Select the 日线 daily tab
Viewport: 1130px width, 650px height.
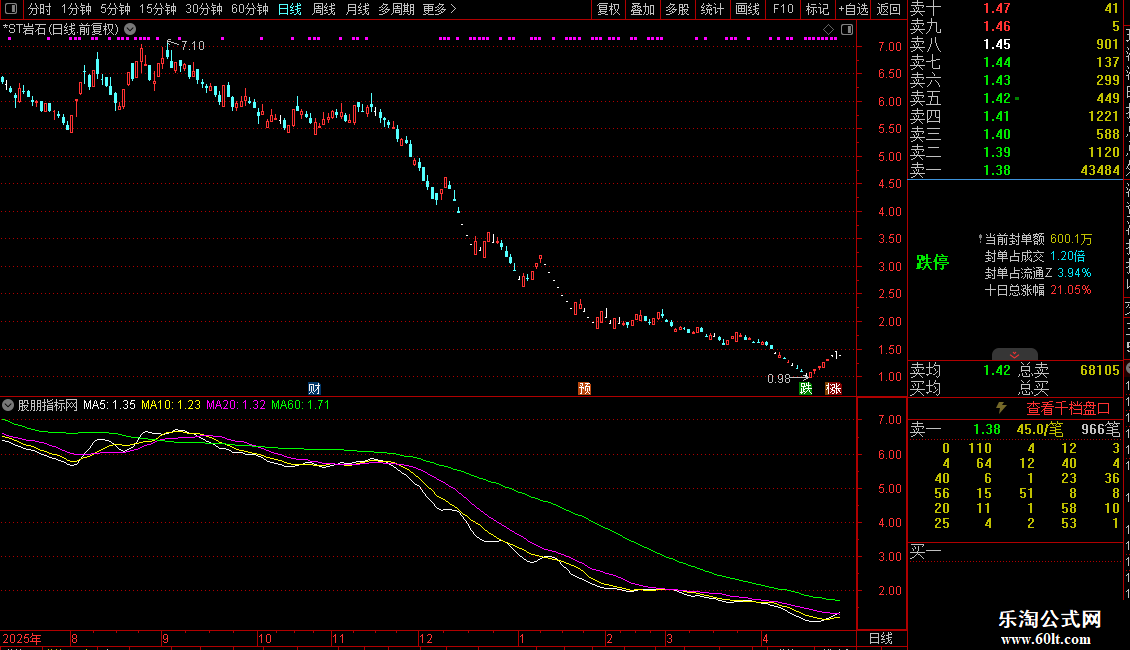tap(290, 9)
